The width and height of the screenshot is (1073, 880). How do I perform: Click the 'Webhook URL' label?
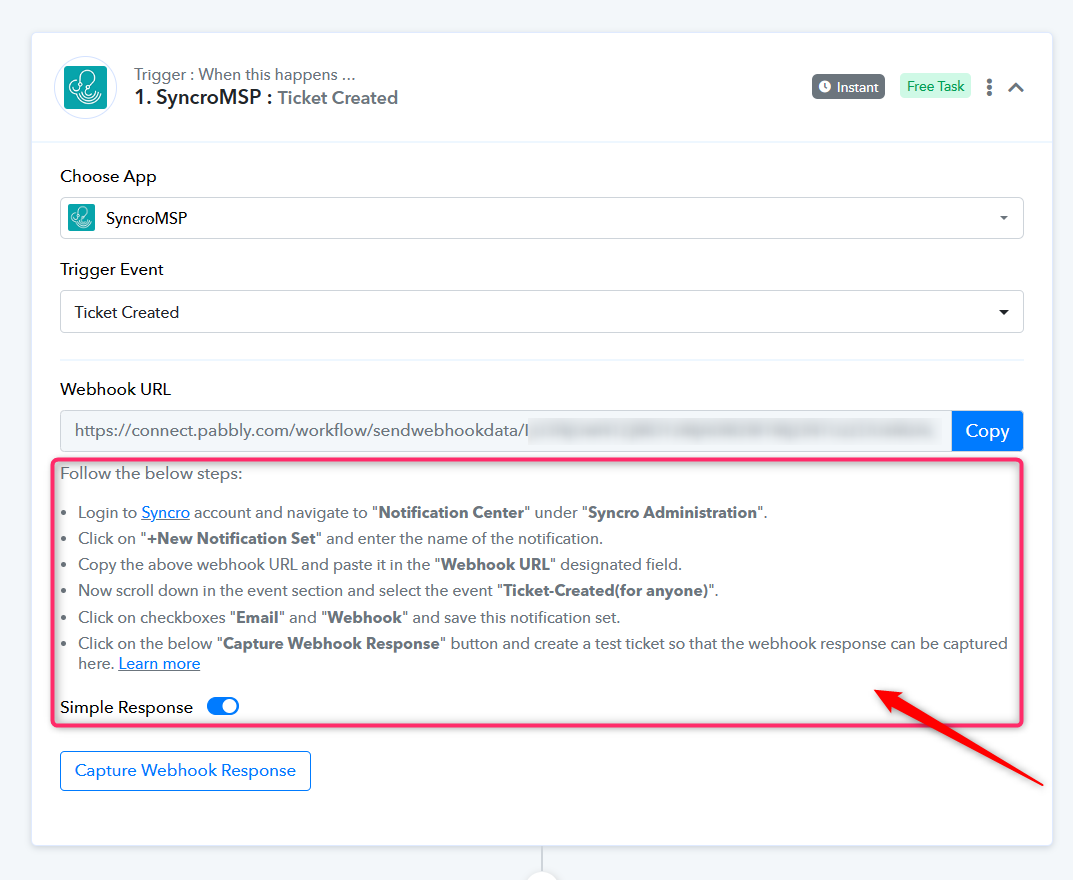click(116, 389)
